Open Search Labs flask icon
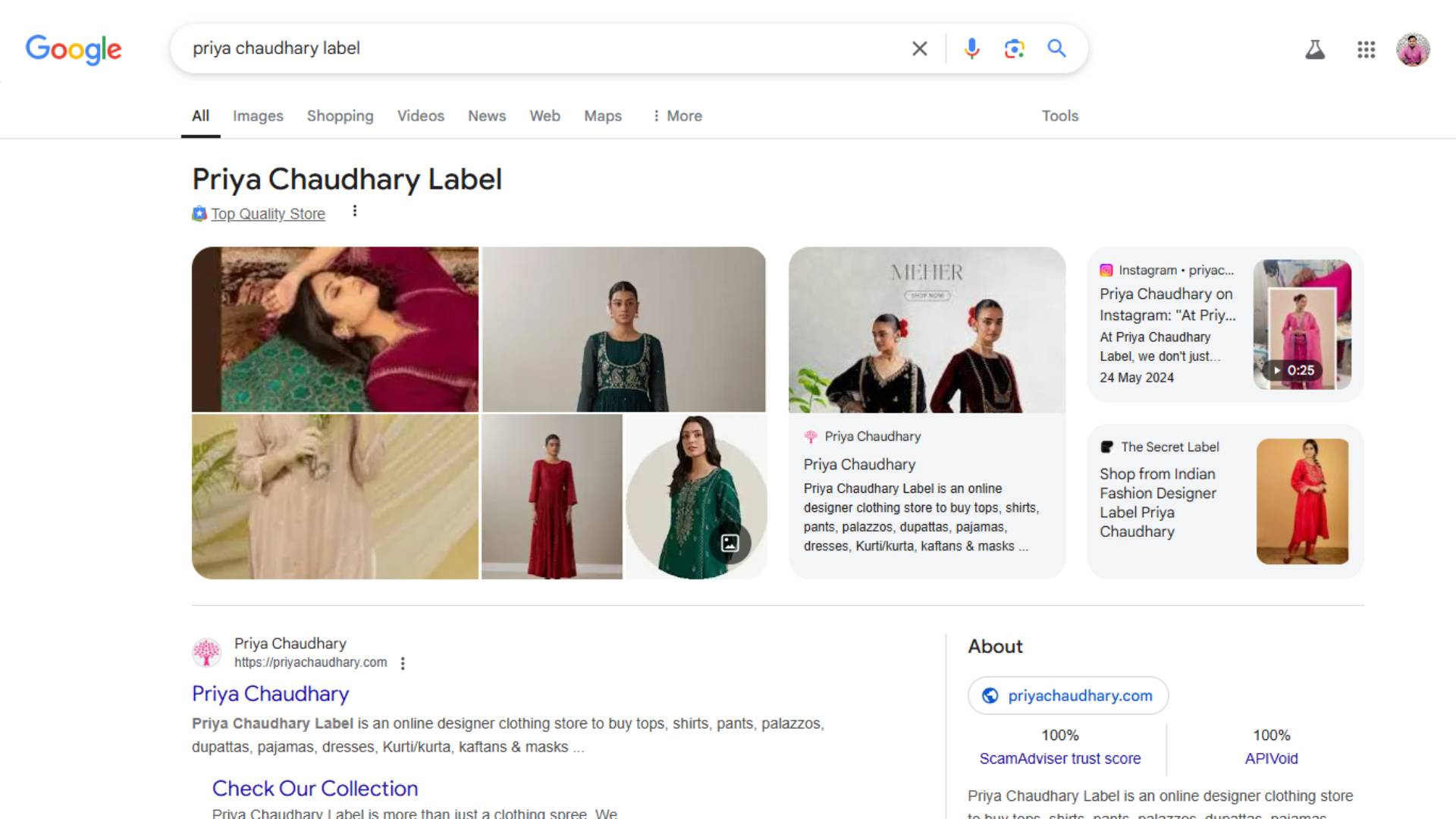 [x=1315, y=50]
